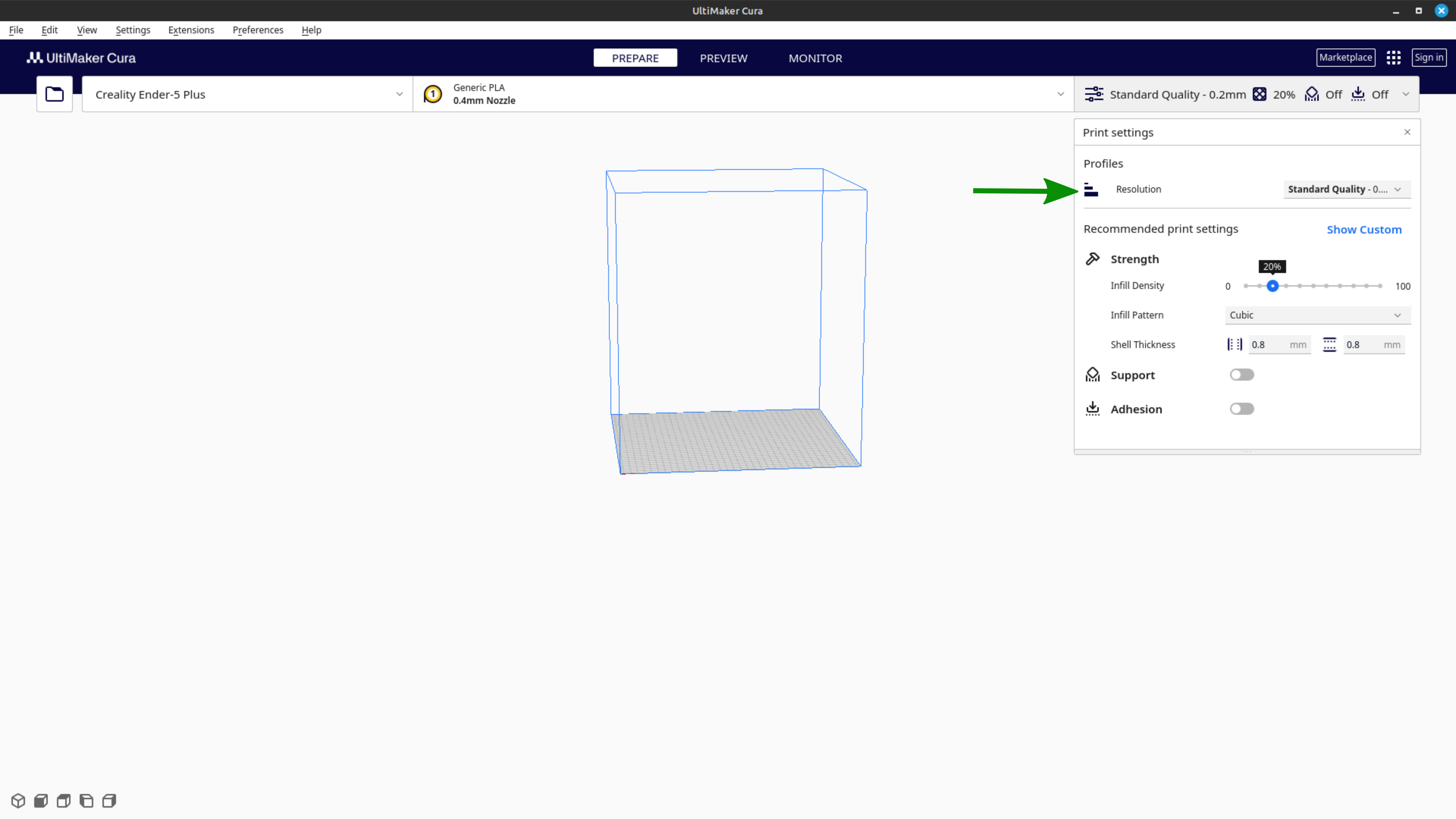Image resolution: width=1456 pixels, height=819 pixels.
Task: Switch to front view cube icon
Action: tap(41, 800)
